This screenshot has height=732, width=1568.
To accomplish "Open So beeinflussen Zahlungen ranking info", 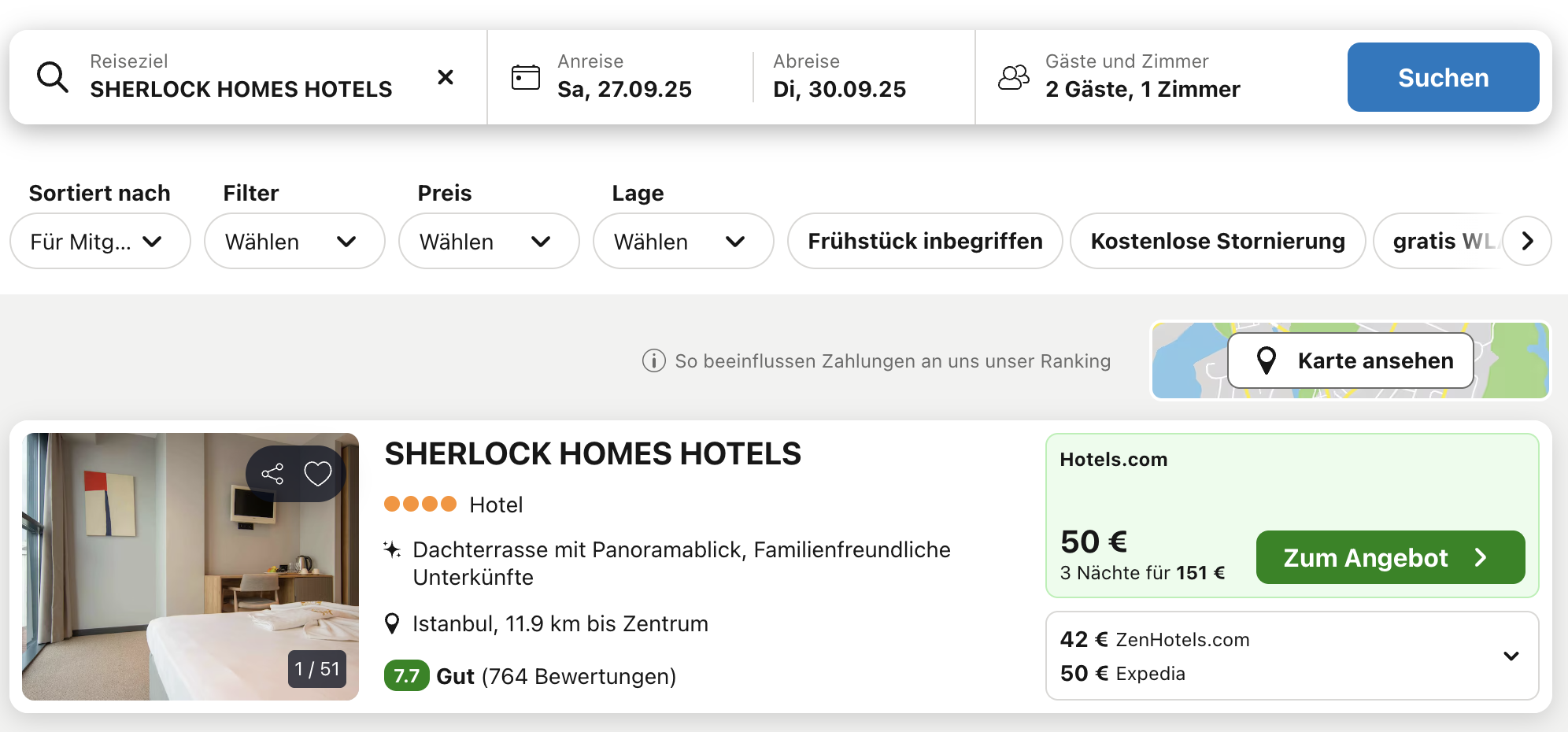I will [893, 360].
